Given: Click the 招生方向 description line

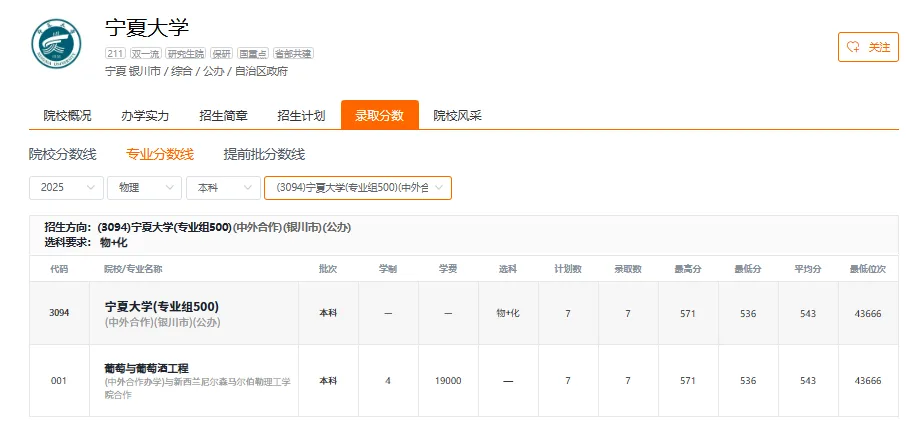Looking at the screenshot, I should [197, 227].
